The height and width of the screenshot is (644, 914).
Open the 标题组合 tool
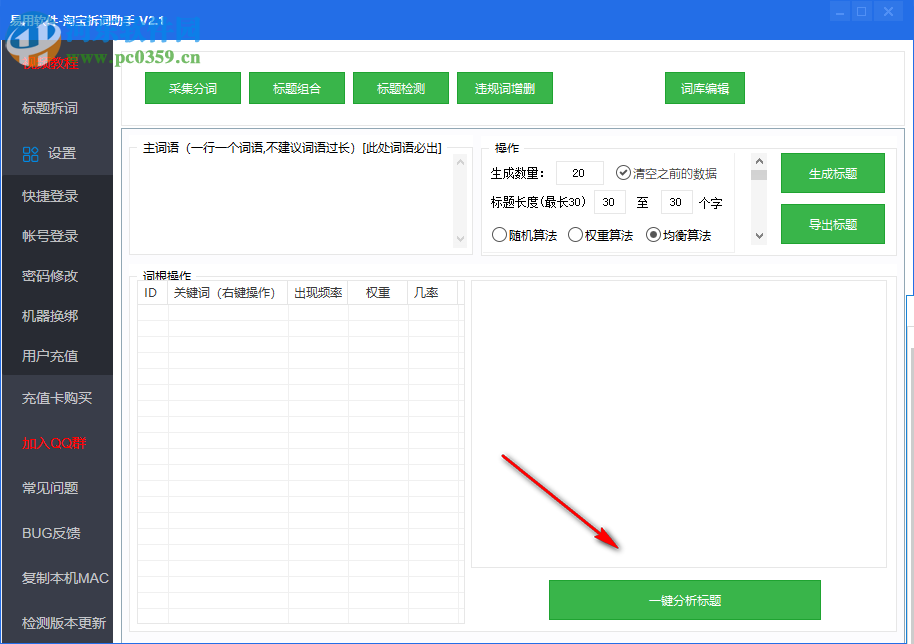296,87
